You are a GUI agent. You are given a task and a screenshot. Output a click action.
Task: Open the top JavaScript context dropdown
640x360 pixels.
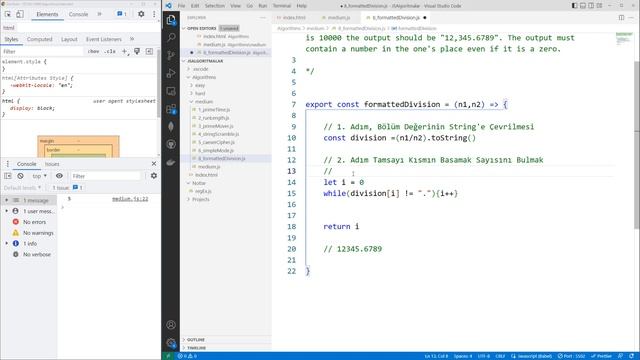click(39, 176)
